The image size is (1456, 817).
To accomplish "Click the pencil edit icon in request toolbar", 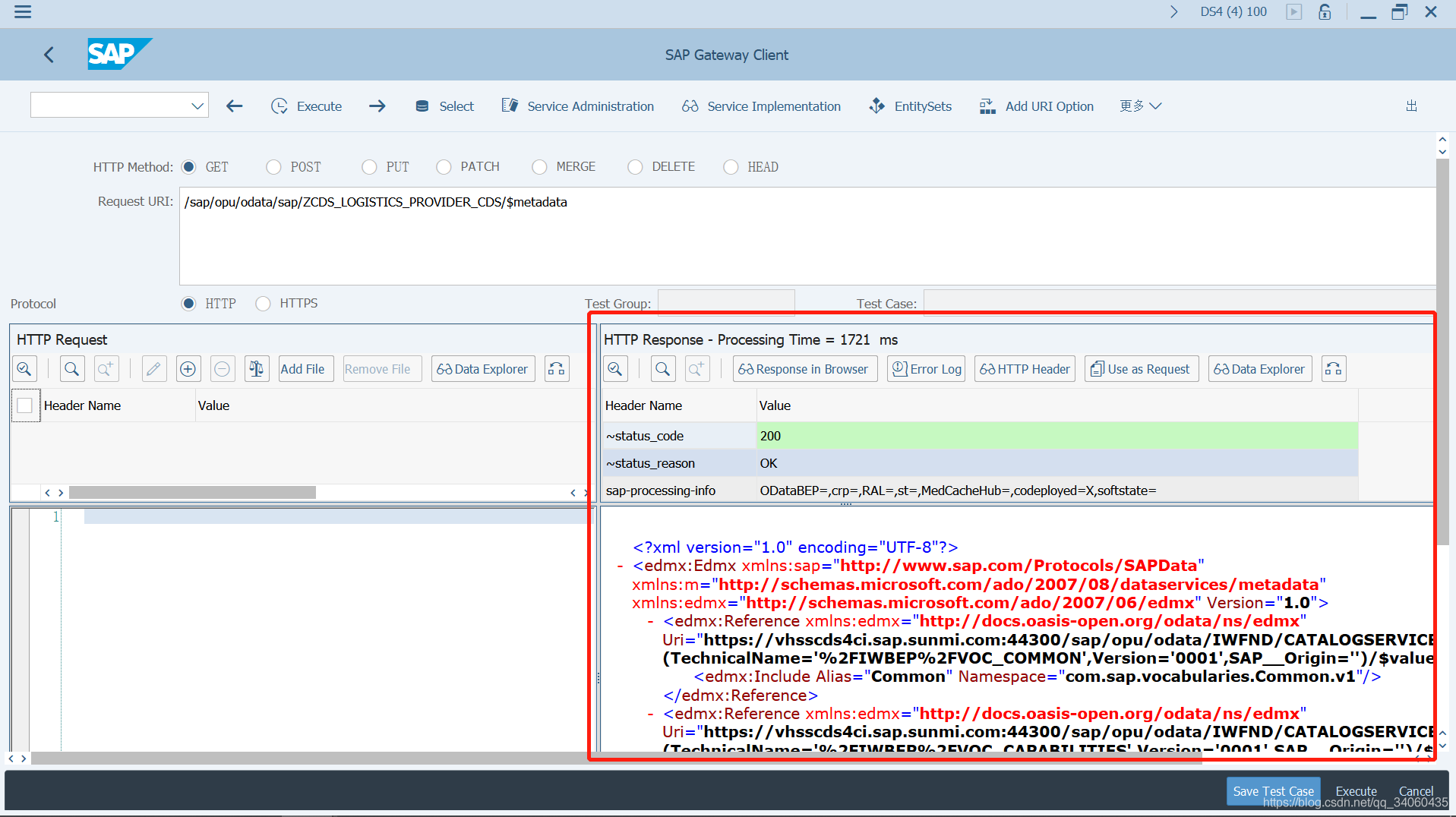I will point(153,368).
